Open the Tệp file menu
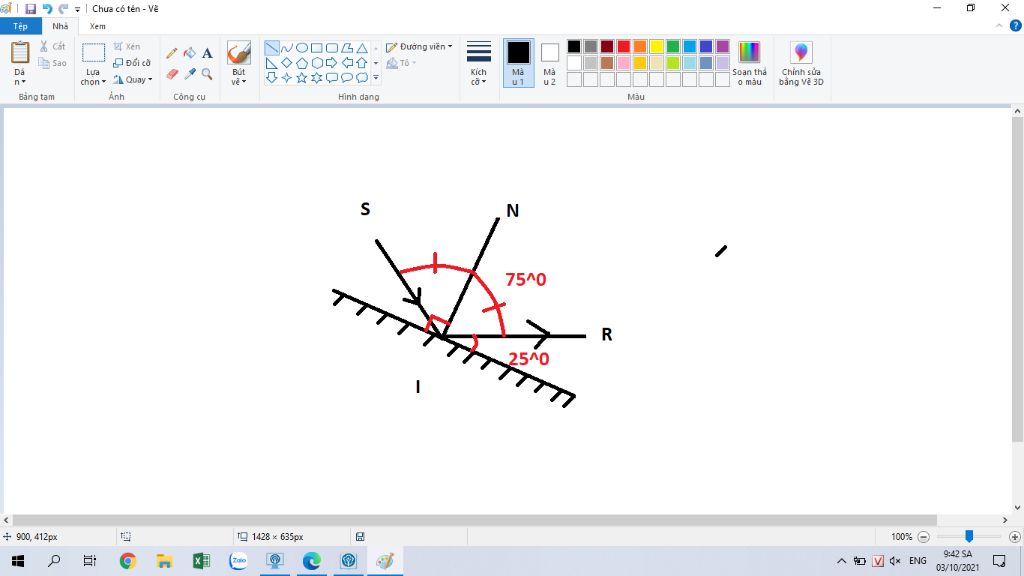This screenshot has height=576, width=1024. tap(20, 26)
